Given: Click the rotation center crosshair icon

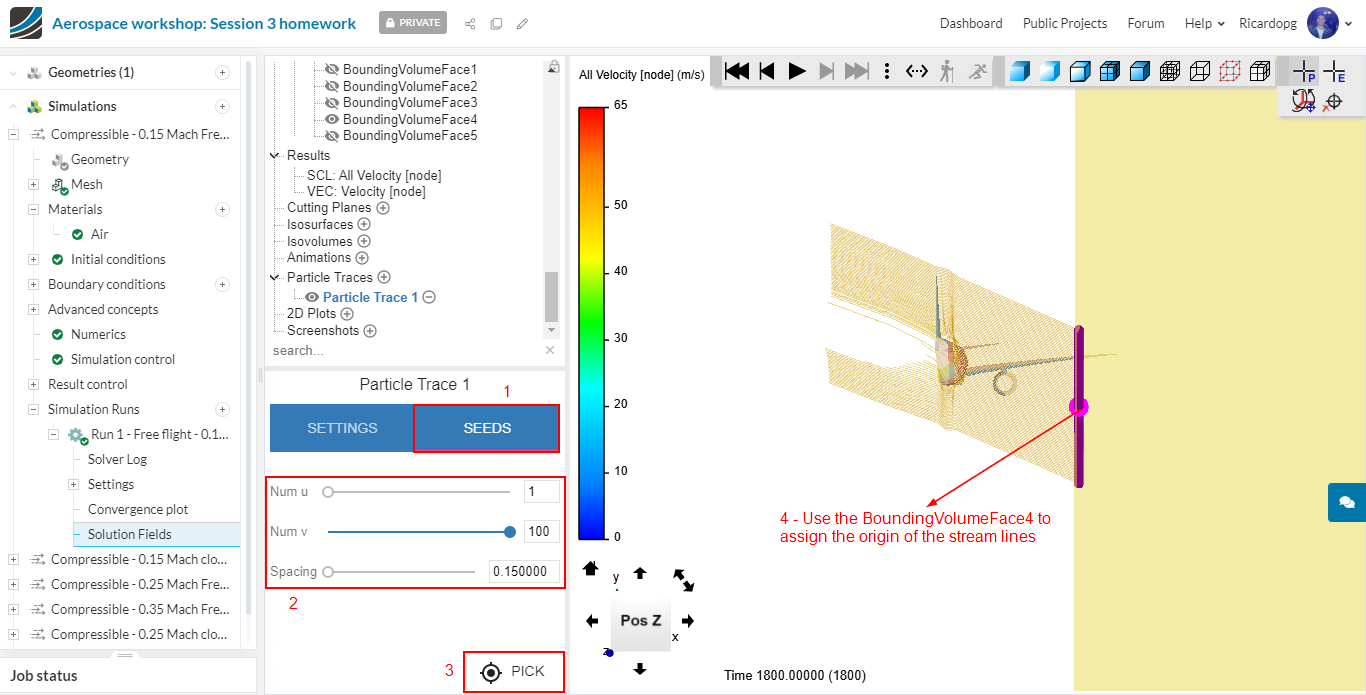Looking at the screenshot, I should pyautogui.click(x=1333, y=101).
